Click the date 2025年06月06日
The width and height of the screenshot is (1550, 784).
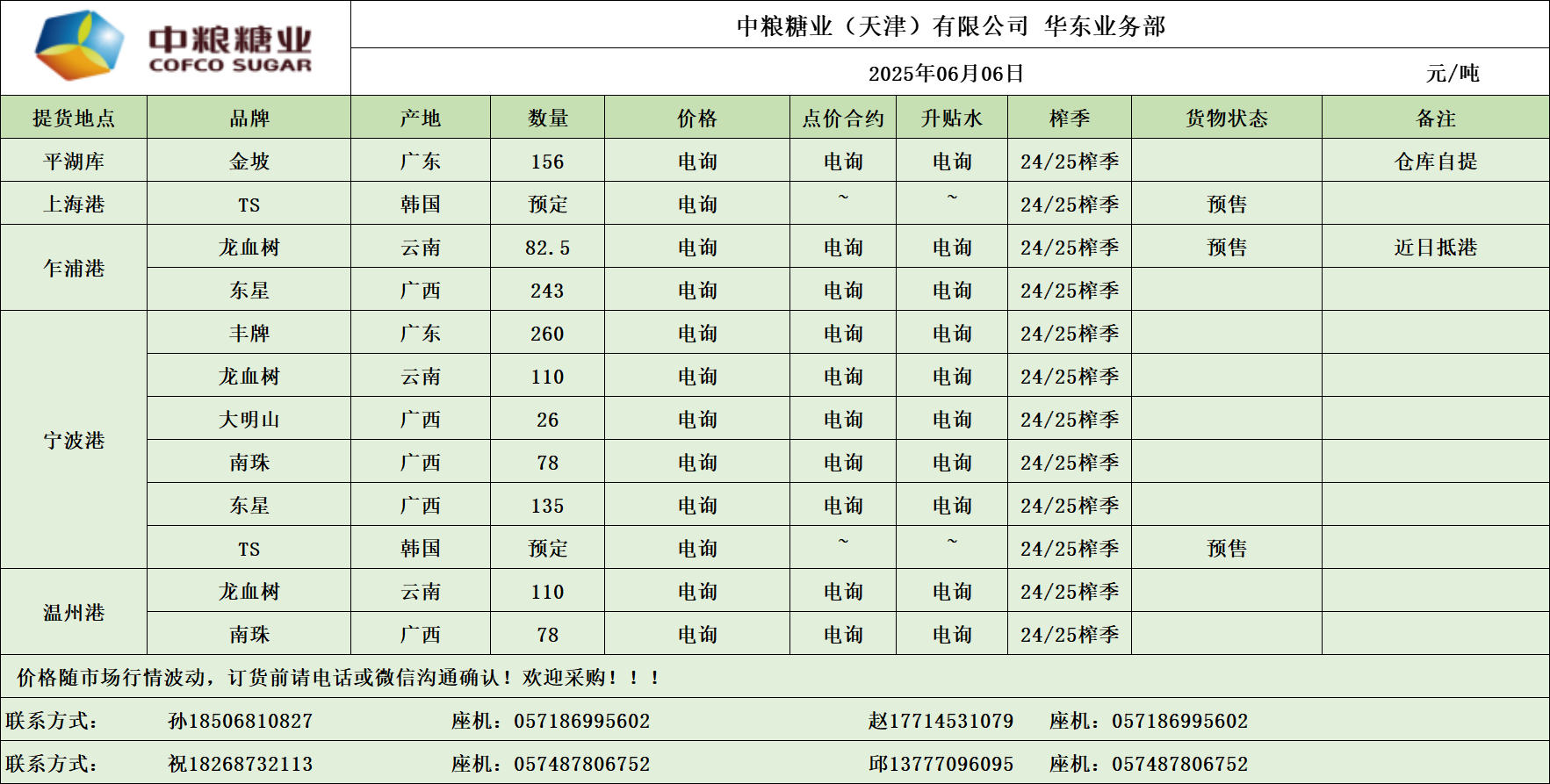[947, 73]
